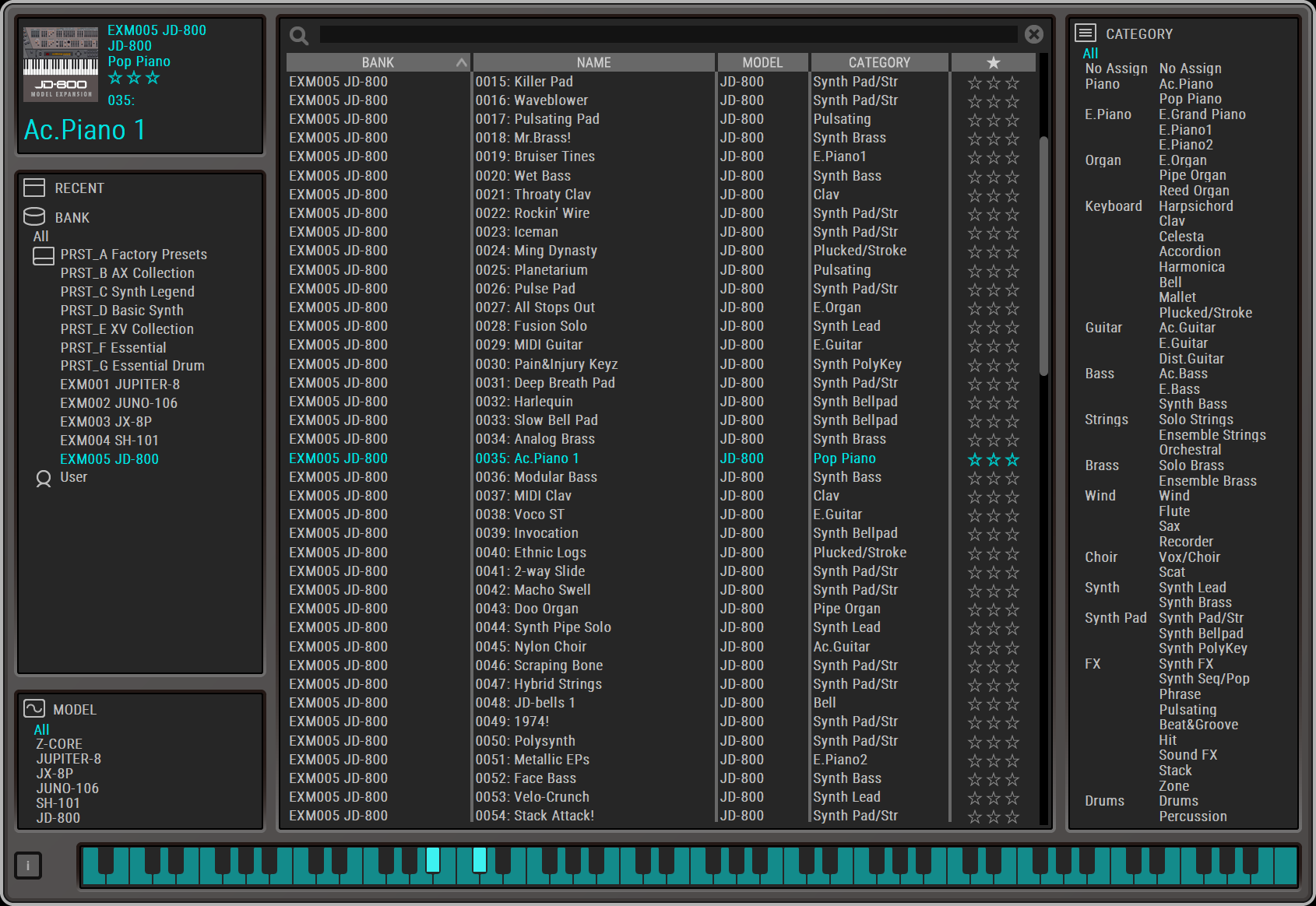This screenshot has width=1316, height=906.
Task: Select PRST_D Basic Synth bank
Action: pos(122,311)
